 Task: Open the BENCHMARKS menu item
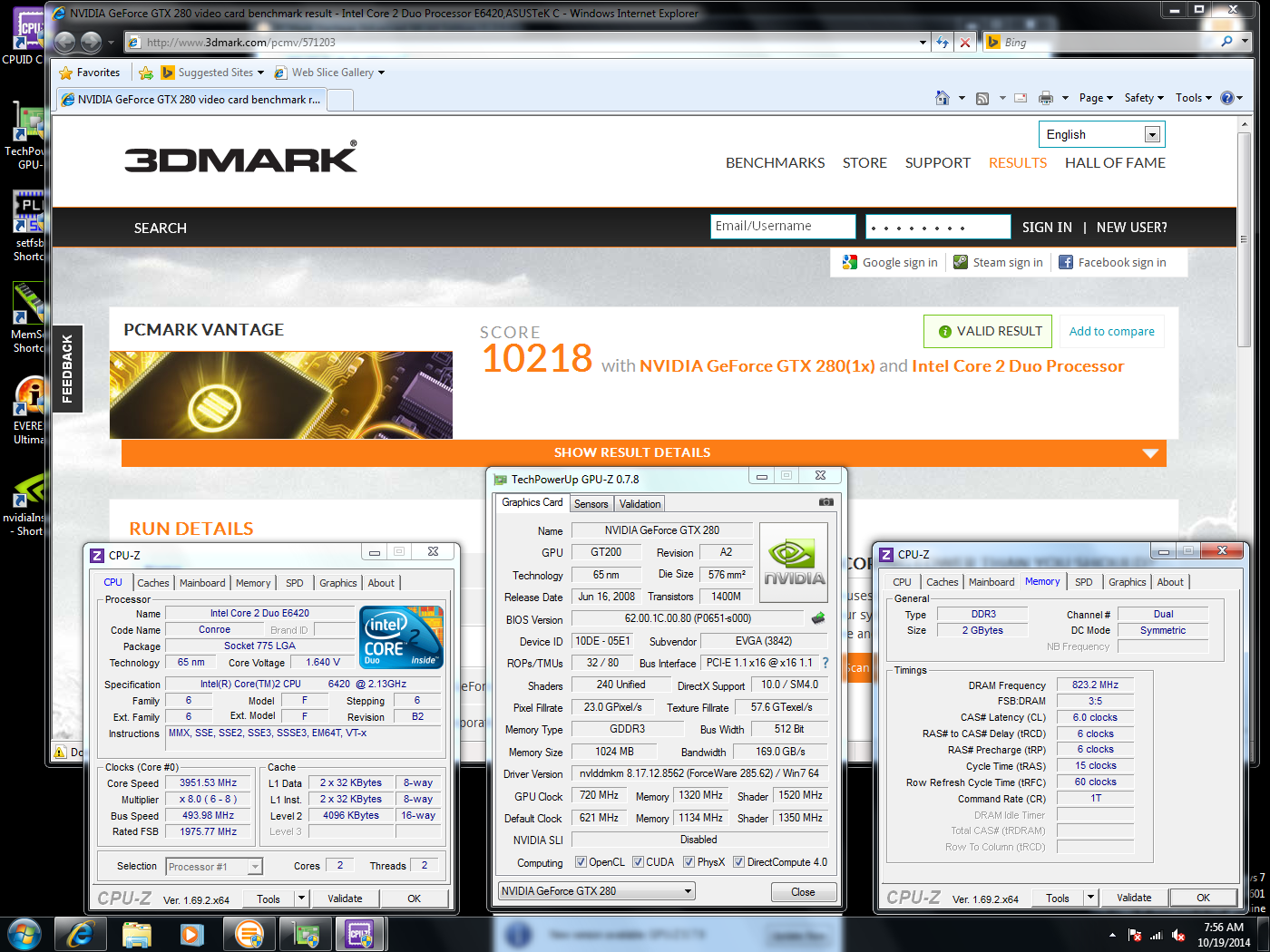[x=775, y=163]
